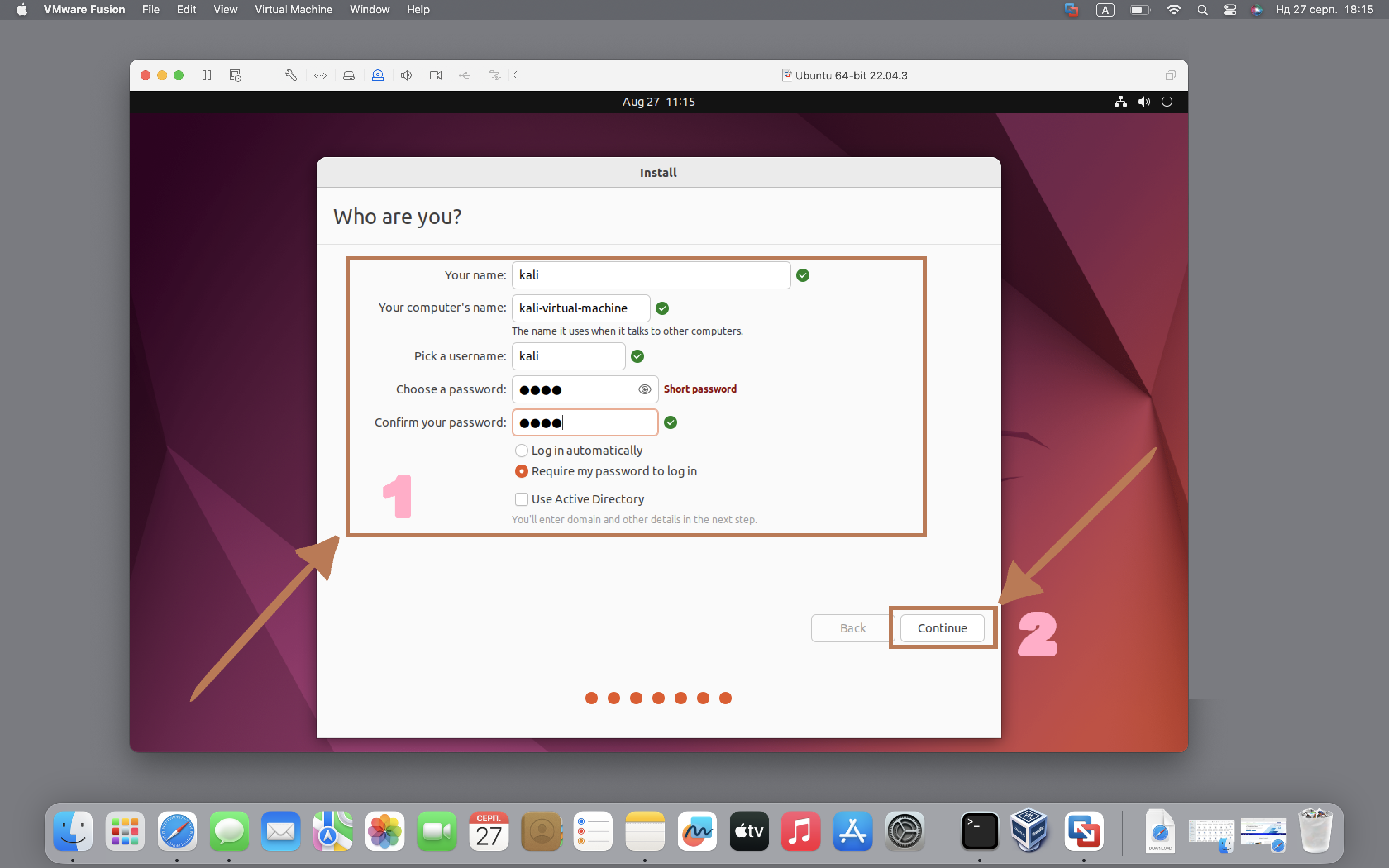Click the Back button

(x=852, y=628)
